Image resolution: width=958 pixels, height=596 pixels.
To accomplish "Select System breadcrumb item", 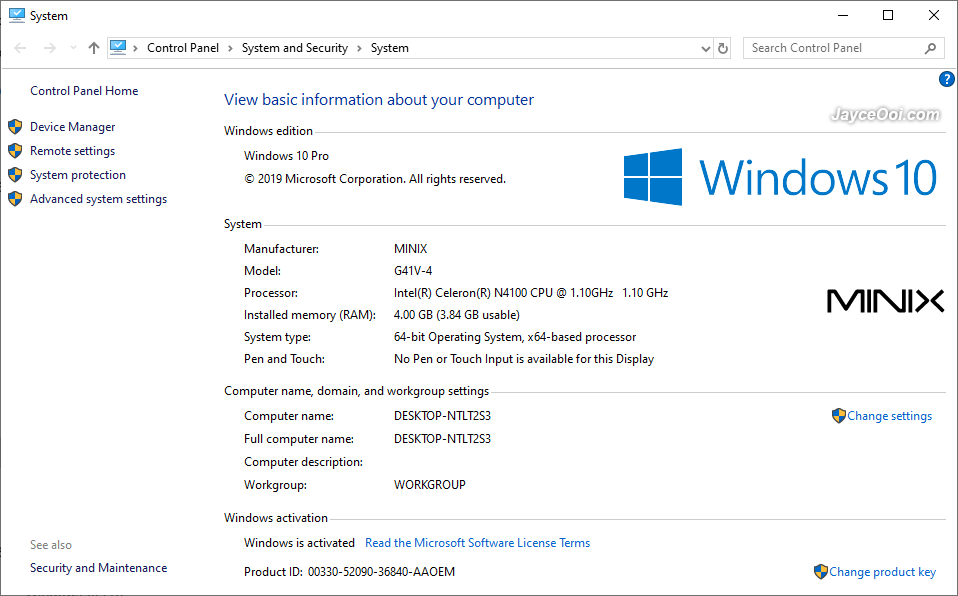I will (390, 48).
